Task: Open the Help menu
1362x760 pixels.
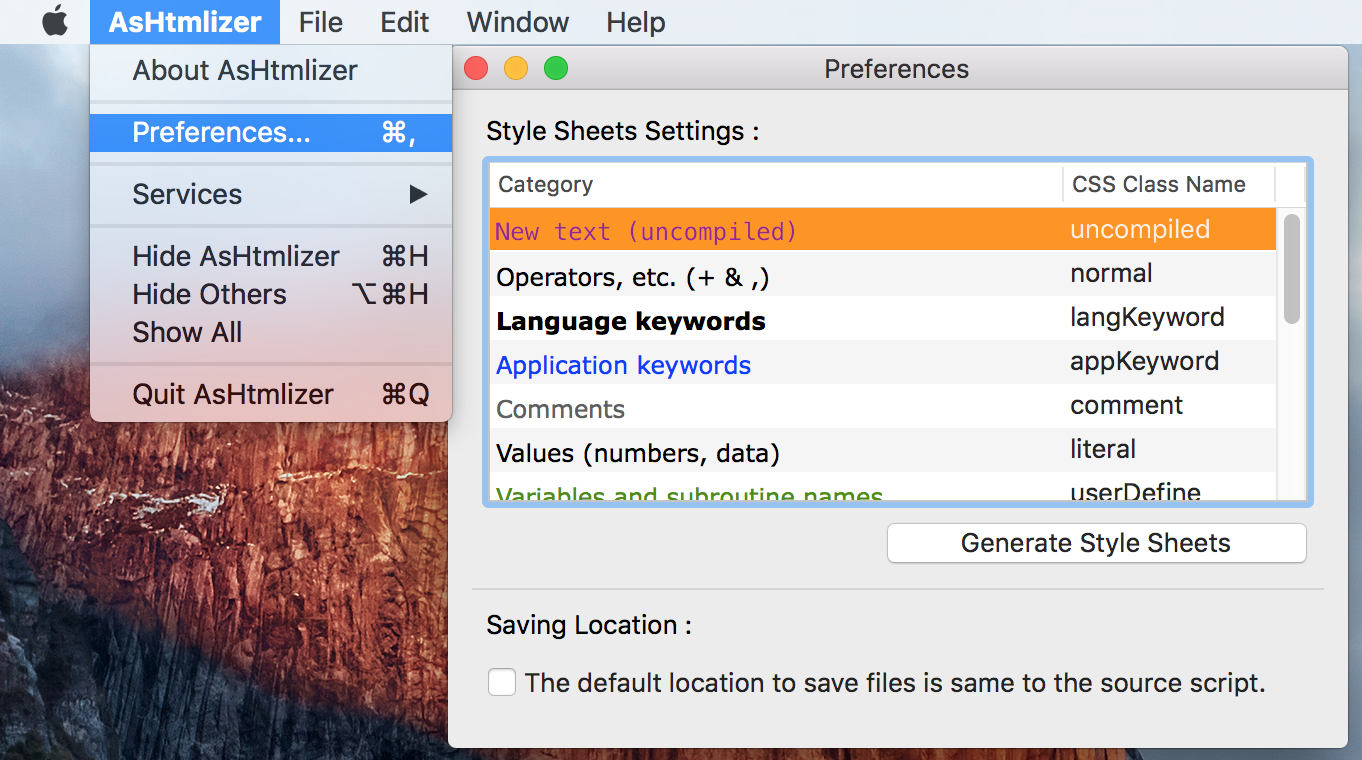Action: [x=635, y=22]
